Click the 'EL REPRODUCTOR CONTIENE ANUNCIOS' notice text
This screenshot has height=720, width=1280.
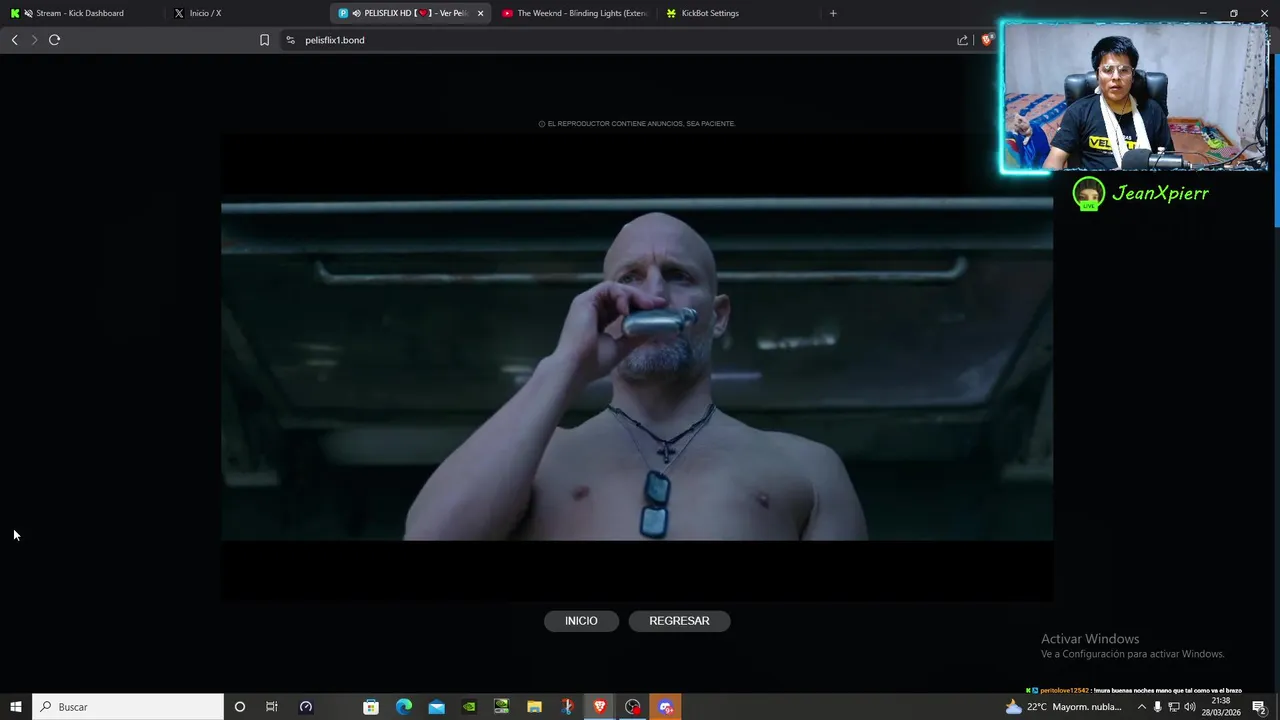point(637,124)
